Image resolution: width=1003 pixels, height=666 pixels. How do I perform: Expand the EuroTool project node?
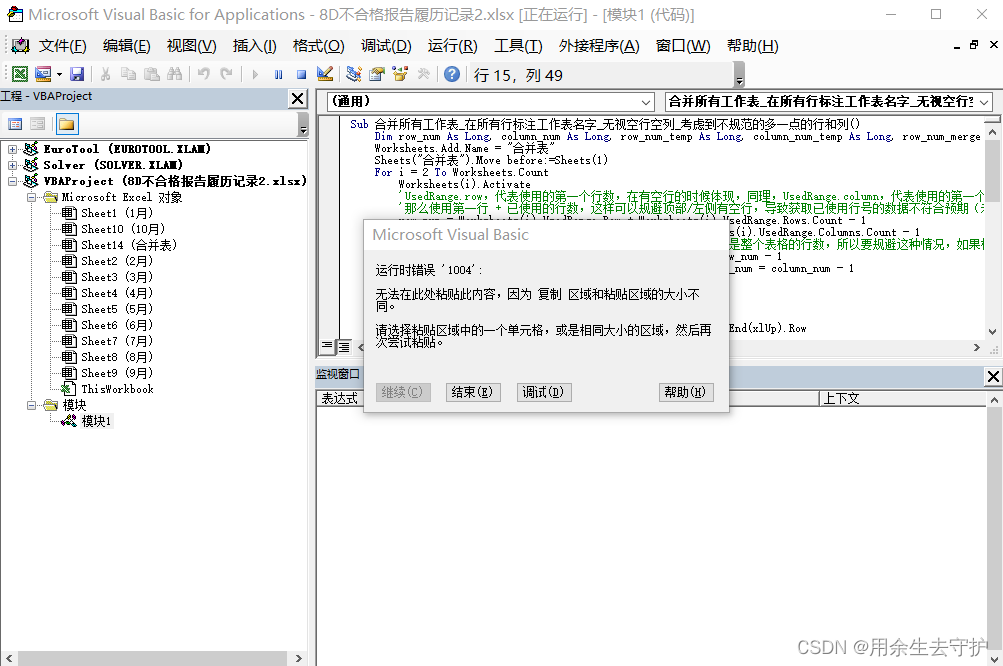coord(12,149)
